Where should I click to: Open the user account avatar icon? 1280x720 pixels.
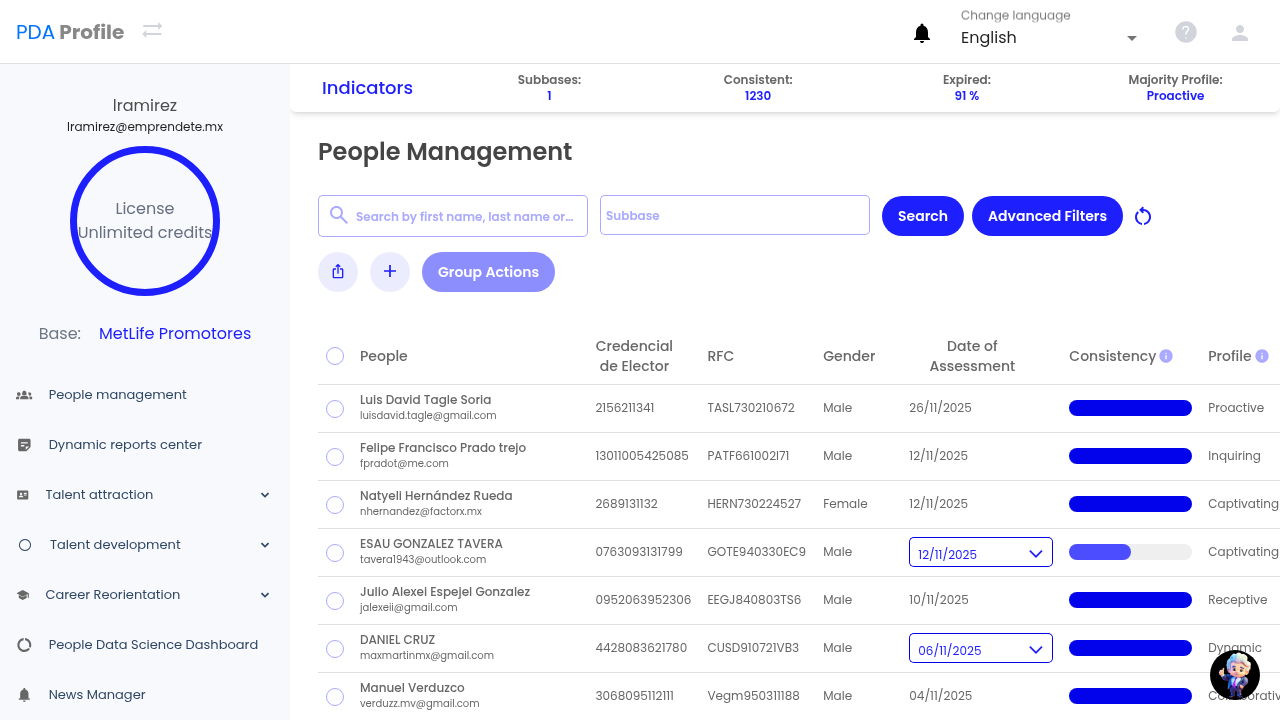tap(1240, 33)
